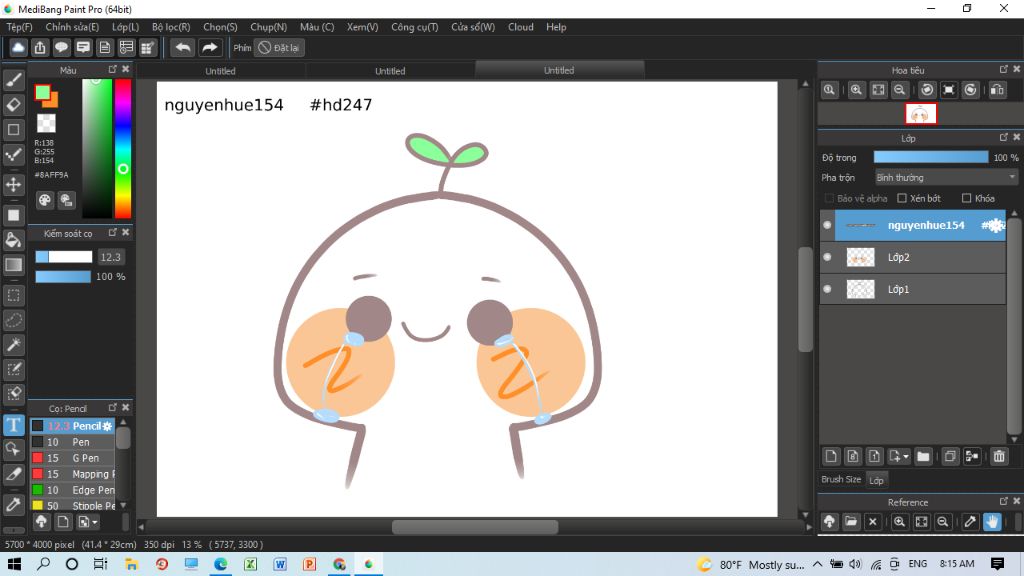Open the Xem(V) menu
Image resolution: width=1024 pixels, height=576 pixels.
click(x=362, y=27)
